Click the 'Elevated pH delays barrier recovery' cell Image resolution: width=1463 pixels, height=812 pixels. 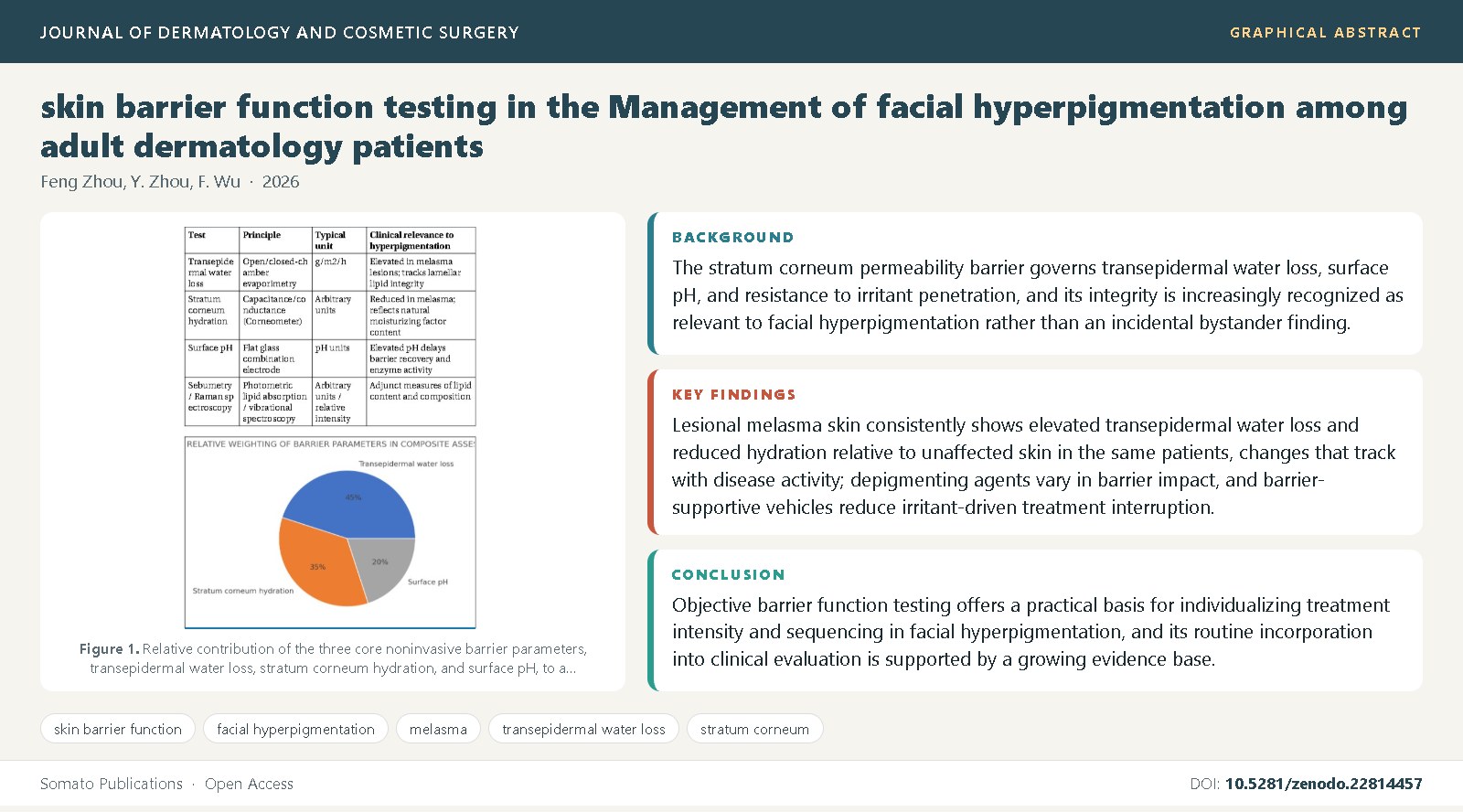pos(421,358)
